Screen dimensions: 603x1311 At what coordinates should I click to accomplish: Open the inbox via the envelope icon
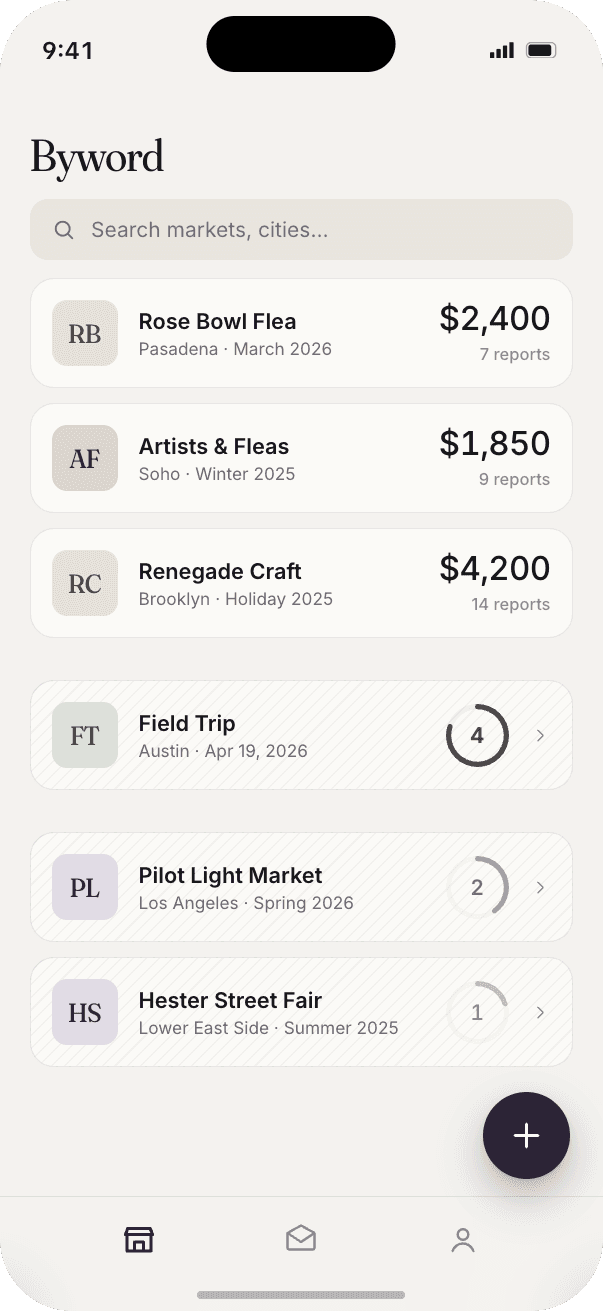click(301, 1239)
